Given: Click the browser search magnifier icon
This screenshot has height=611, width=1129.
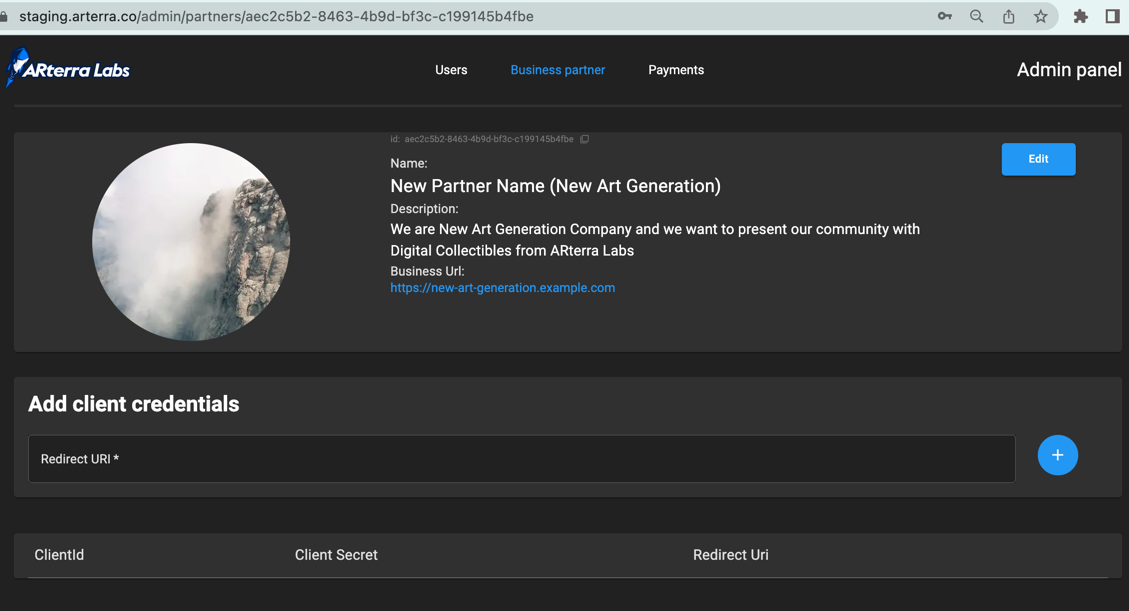Looking at the screenshot, I should pyautogui.click(x=976, y=16).
